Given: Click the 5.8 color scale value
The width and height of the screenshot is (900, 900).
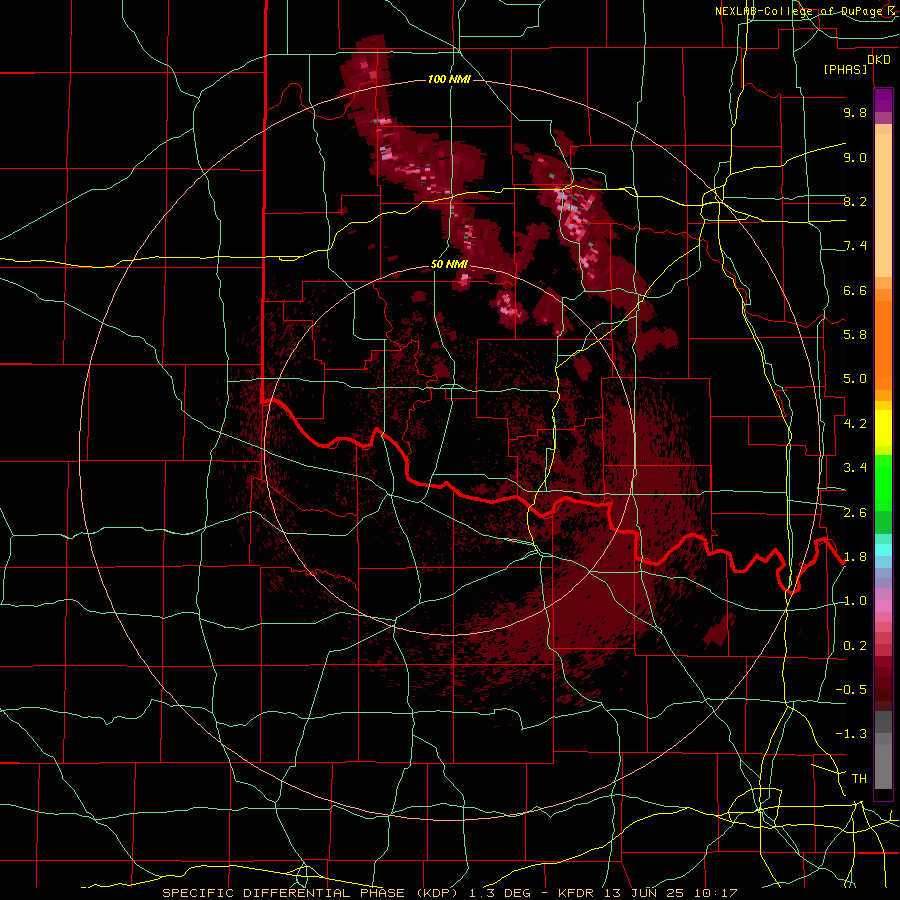Looking at the screenshot, I should (x=855, y=335).
